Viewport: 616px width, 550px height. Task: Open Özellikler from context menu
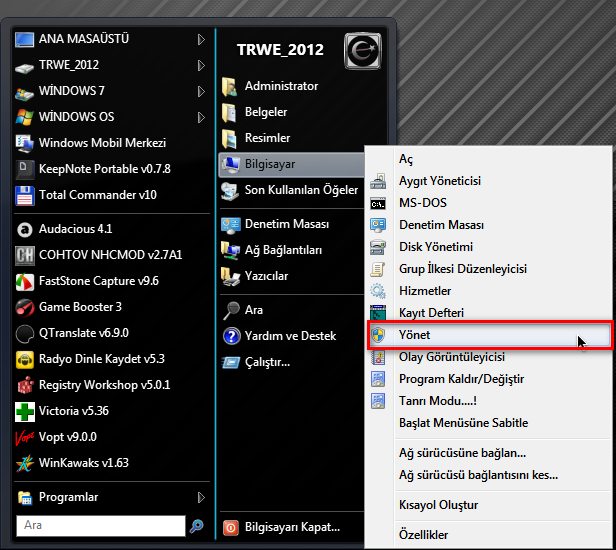489,535
